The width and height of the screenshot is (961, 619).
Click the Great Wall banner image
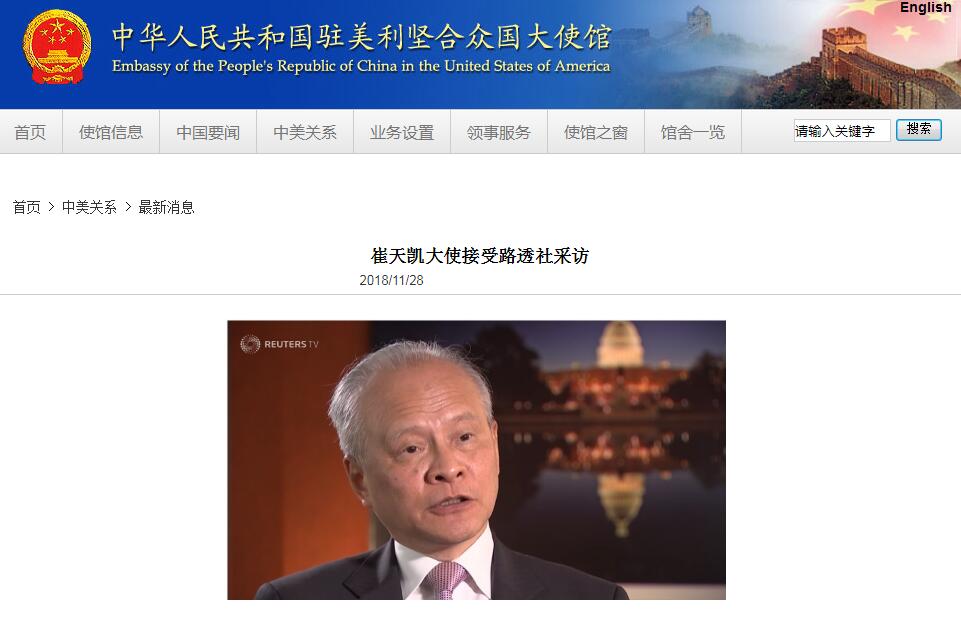pos(791,55)
